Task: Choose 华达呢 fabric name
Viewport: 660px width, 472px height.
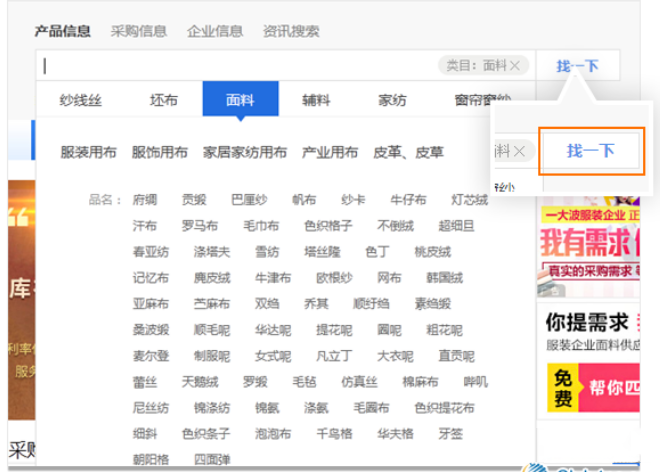Action: click(273, 330)
